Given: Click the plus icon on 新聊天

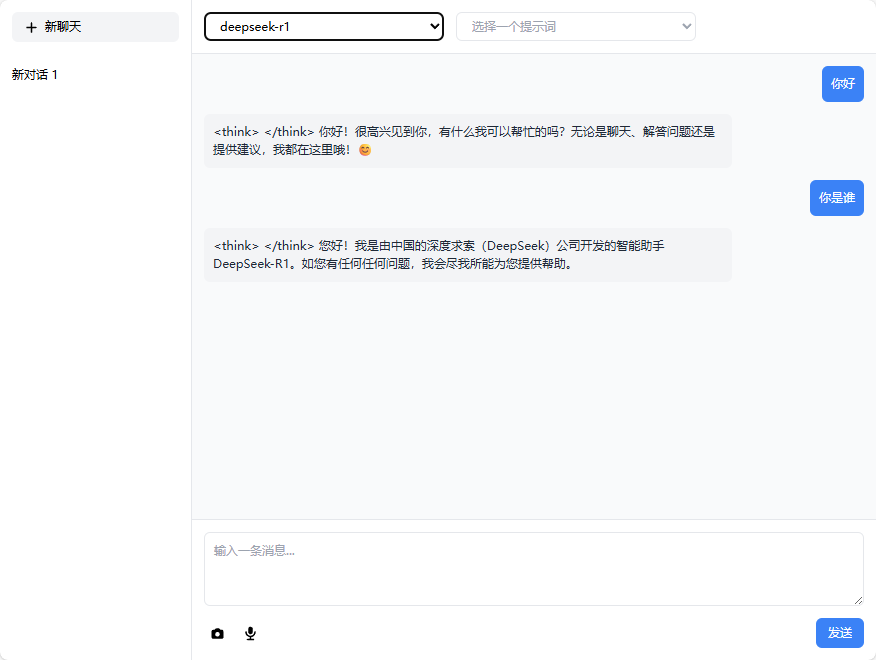Looking at the screenshot, I should coord(31,27).
